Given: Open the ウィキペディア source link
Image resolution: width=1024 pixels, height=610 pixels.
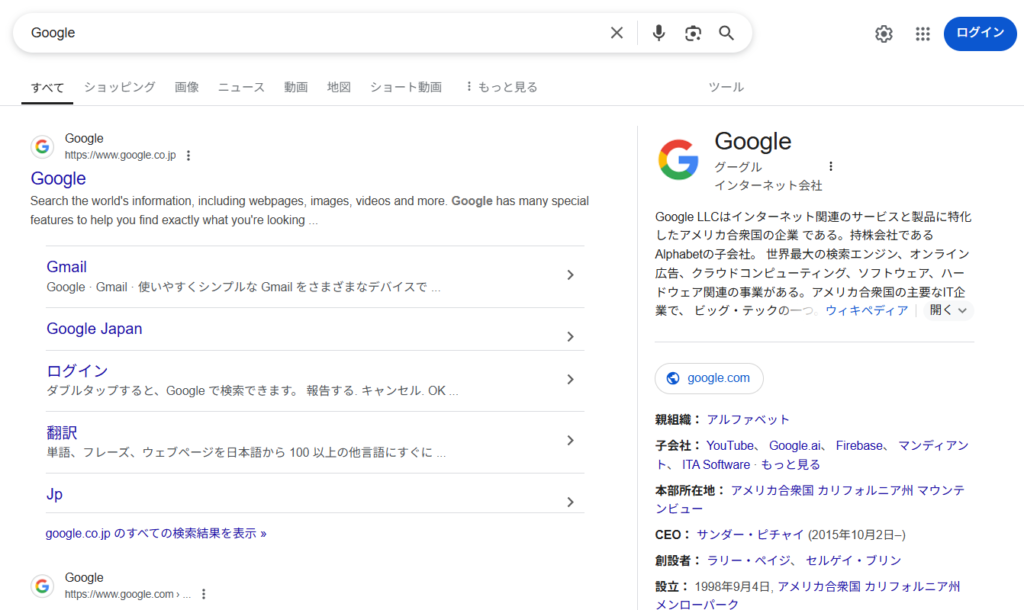Looking at the screenshot, I should click(867, 310).
